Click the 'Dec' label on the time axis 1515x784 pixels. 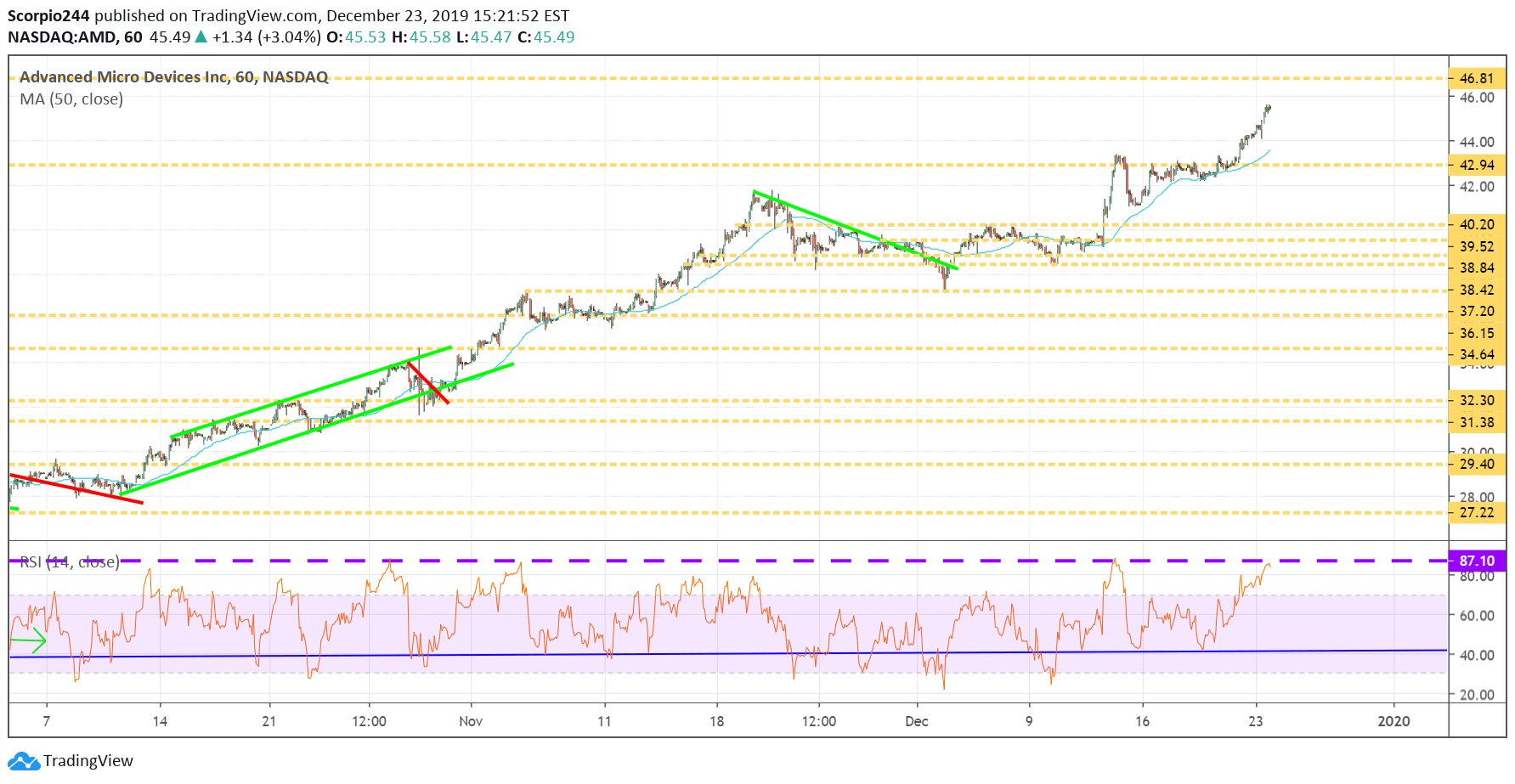click(917, 721)
